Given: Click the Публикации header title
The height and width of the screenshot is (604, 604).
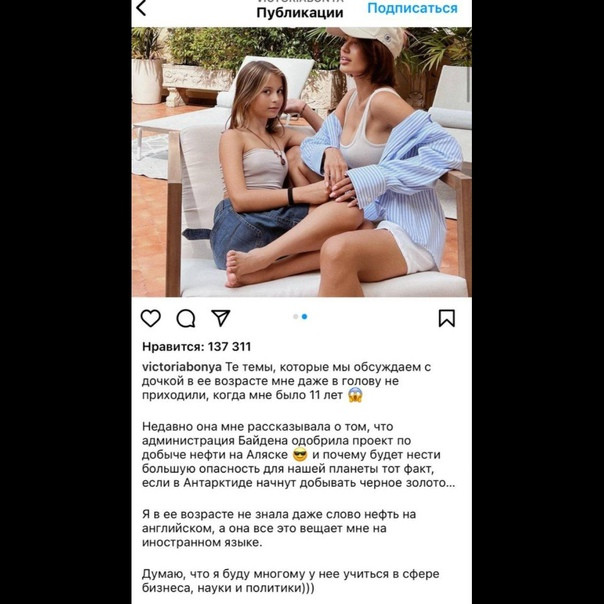Looking at the screenshot, I should (300, 13).
